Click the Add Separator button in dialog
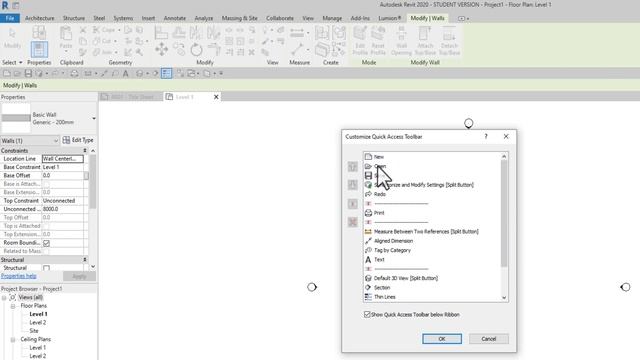This screenshot has height=360, width=640. 353,204
